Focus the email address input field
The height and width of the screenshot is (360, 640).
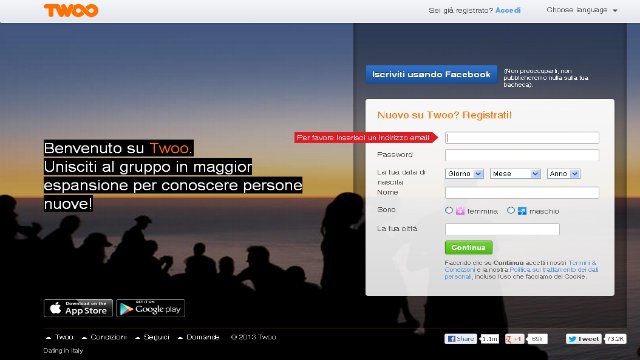[x=522, y=138]
